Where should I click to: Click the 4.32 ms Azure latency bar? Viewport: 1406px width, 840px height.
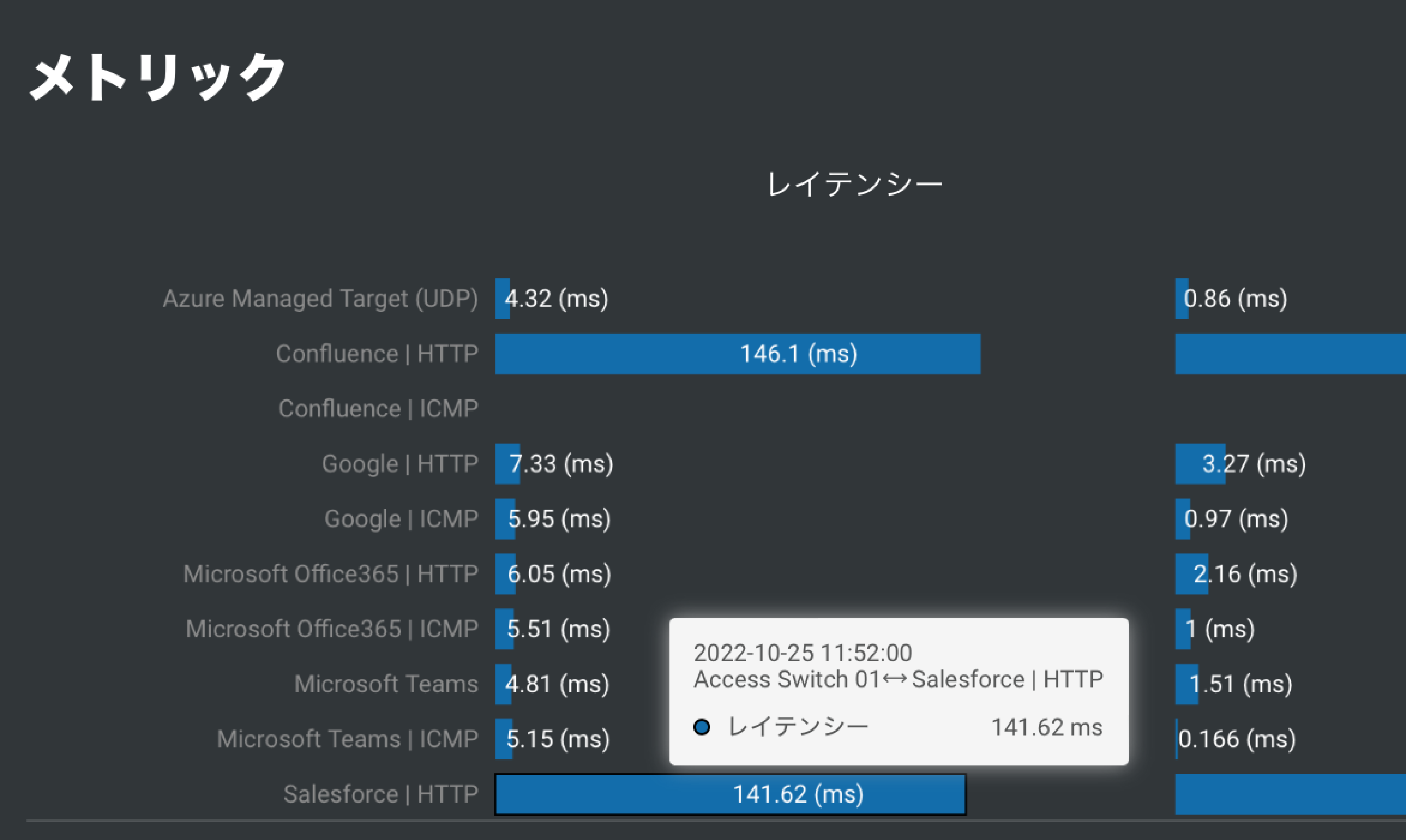[502, 298]
